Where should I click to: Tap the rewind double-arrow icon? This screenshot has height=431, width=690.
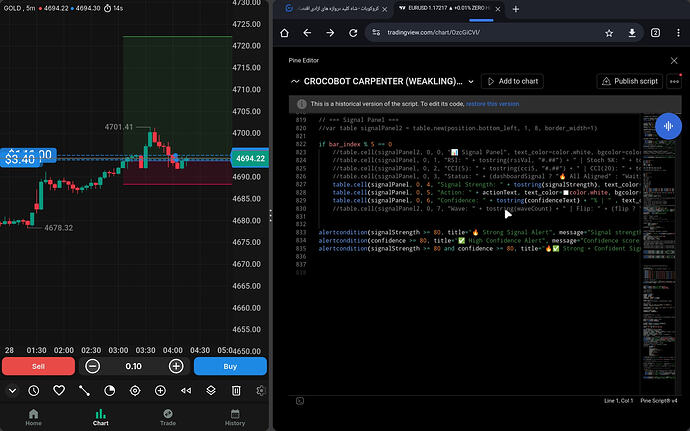pos(186,390)
